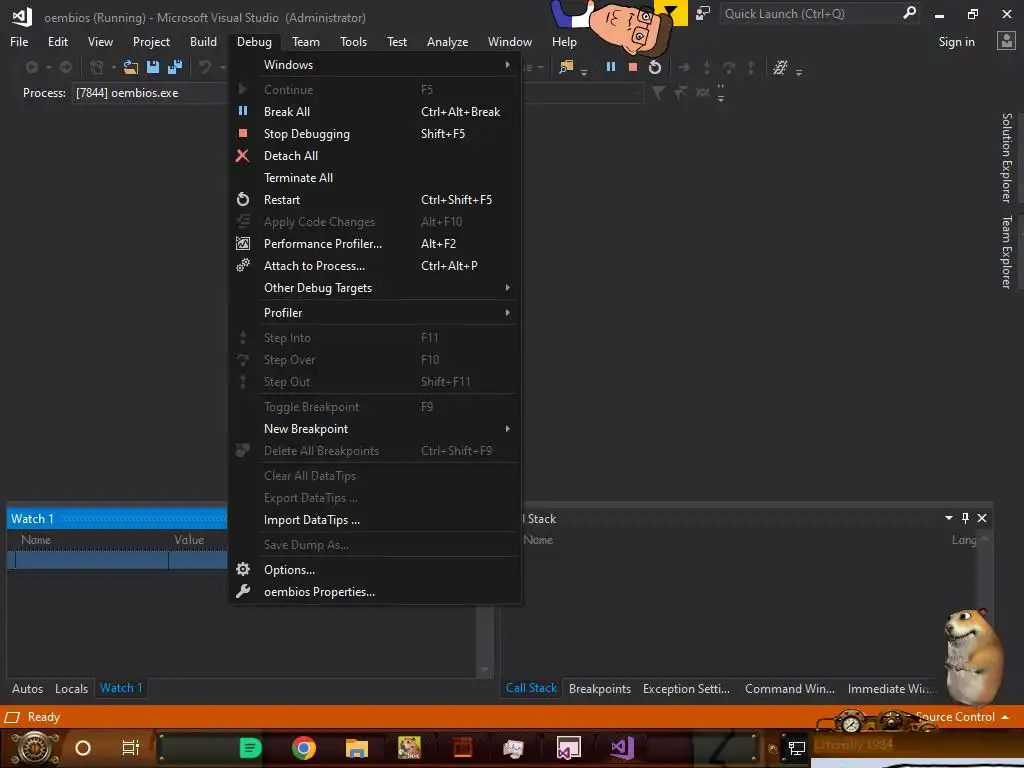Click the New Project toolbar icon

[97, 67]
